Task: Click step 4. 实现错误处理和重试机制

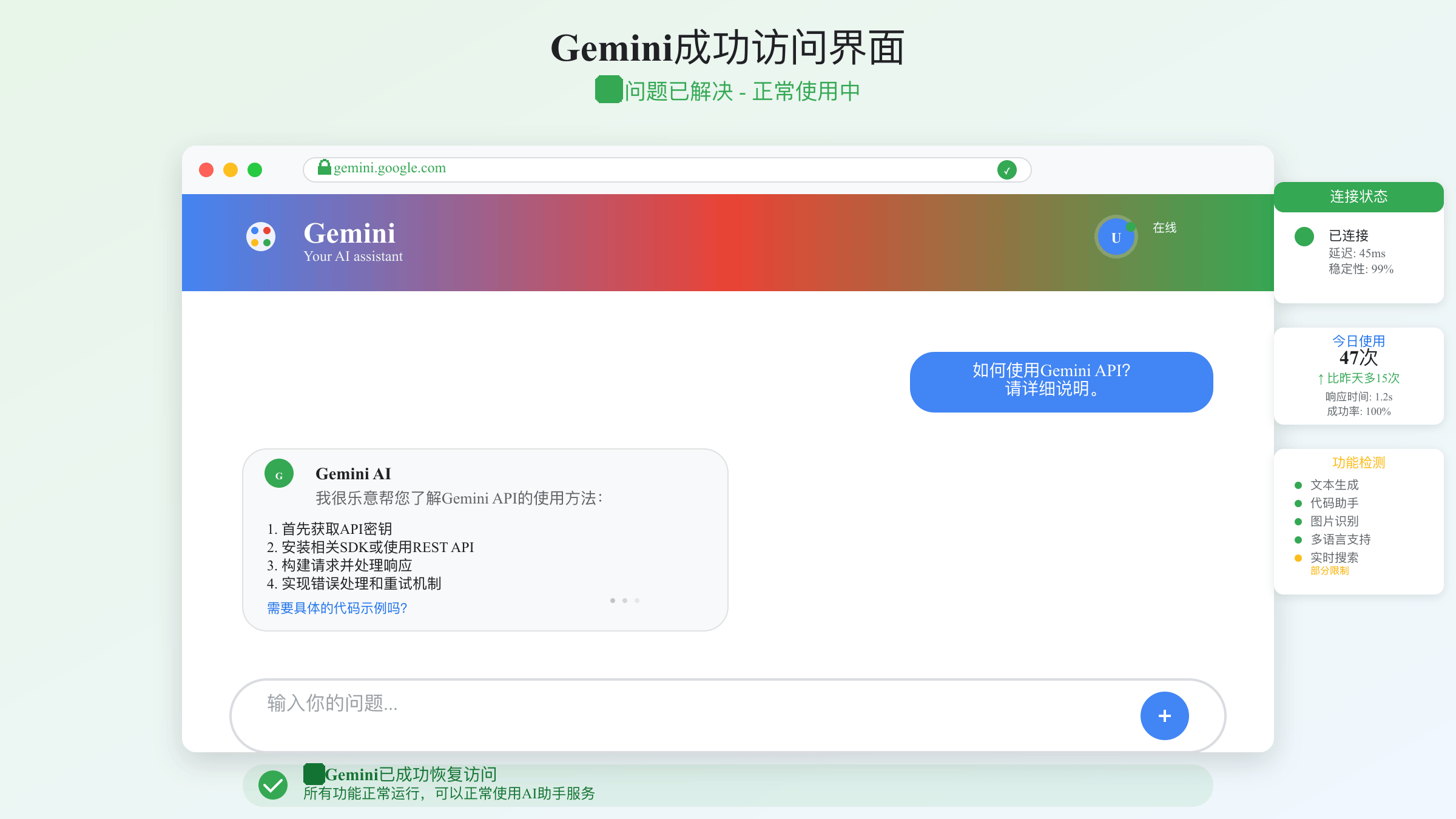Action: point(354,584)
